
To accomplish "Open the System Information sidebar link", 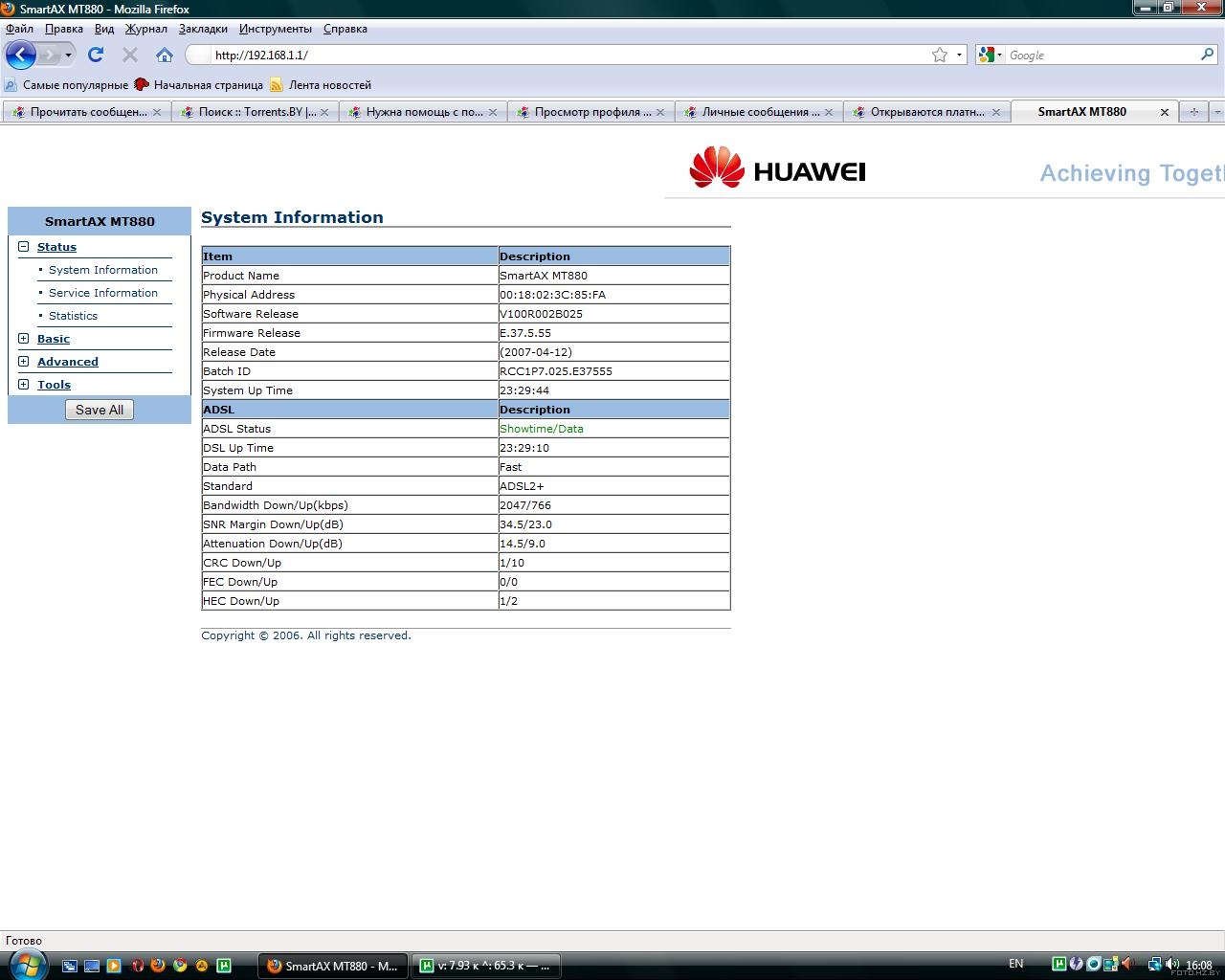I will (x=103, y=270).
